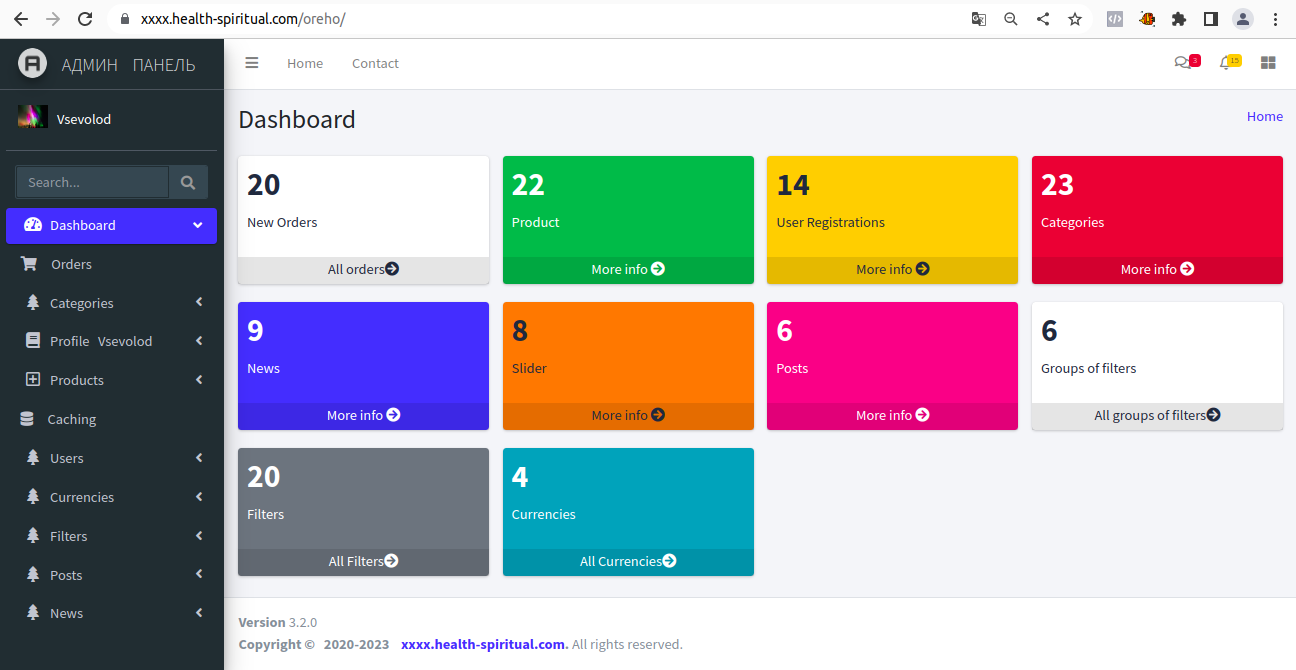
Task: Click the Caching database icon
Action: (x=27, y=419)
